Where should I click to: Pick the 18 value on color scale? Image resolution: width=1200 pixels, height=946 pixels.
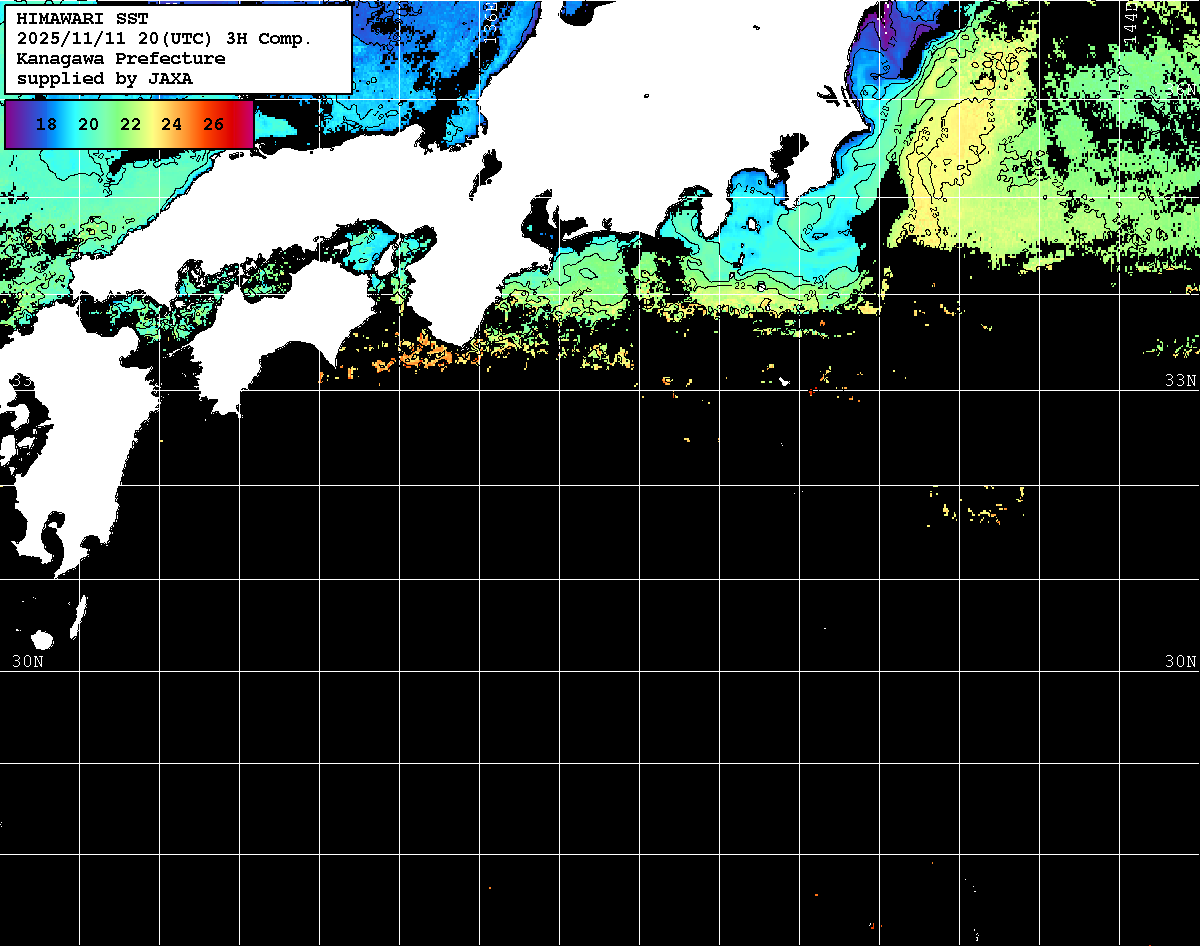46,124
